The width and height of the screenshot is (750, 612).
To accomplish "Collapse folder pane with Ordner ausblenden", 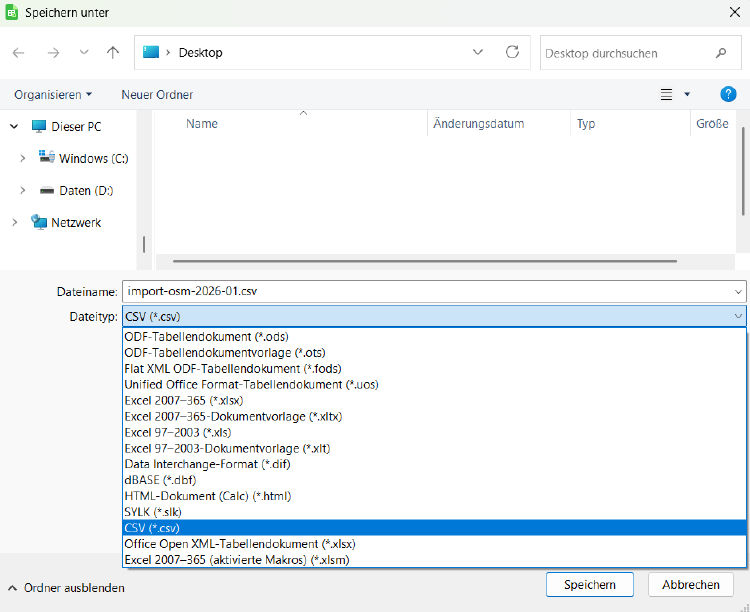I will [66, 588].
